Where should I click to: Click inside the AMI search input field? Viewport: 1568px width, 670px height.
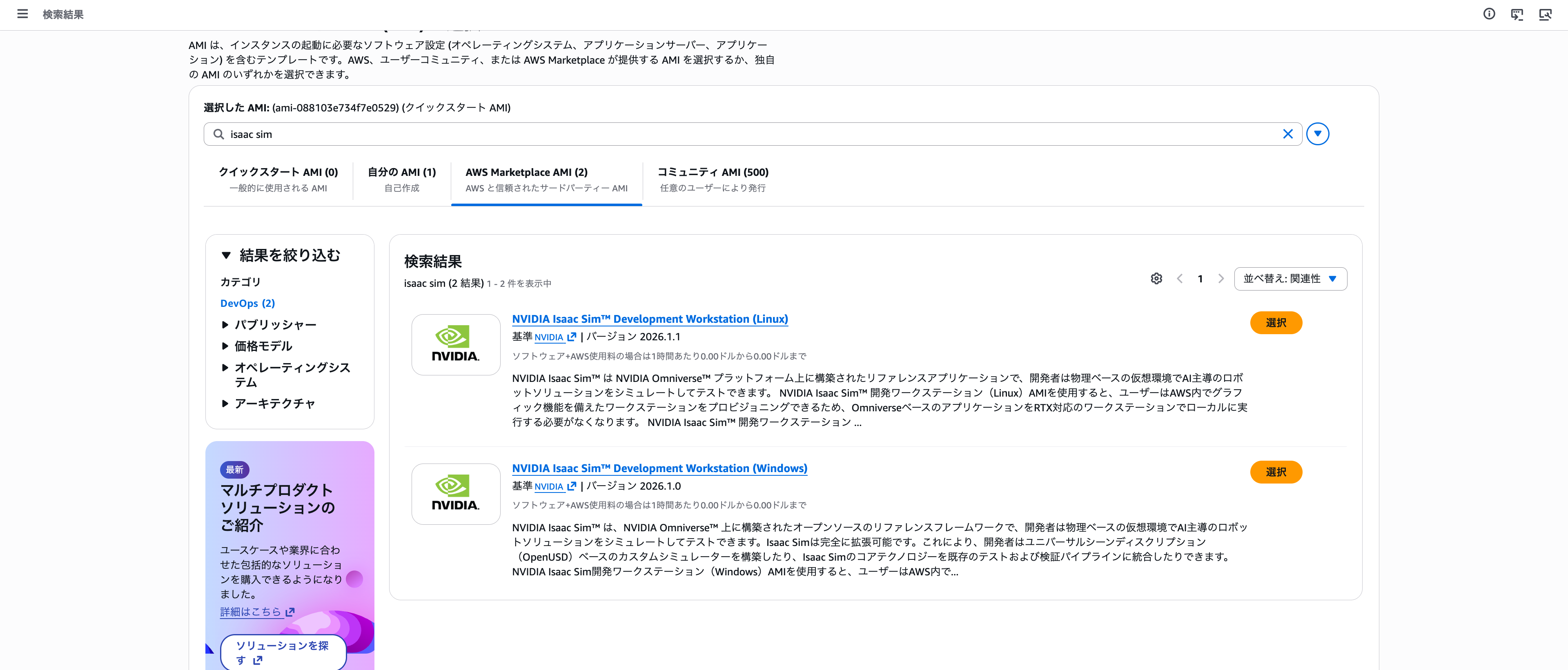click(731, 134)
